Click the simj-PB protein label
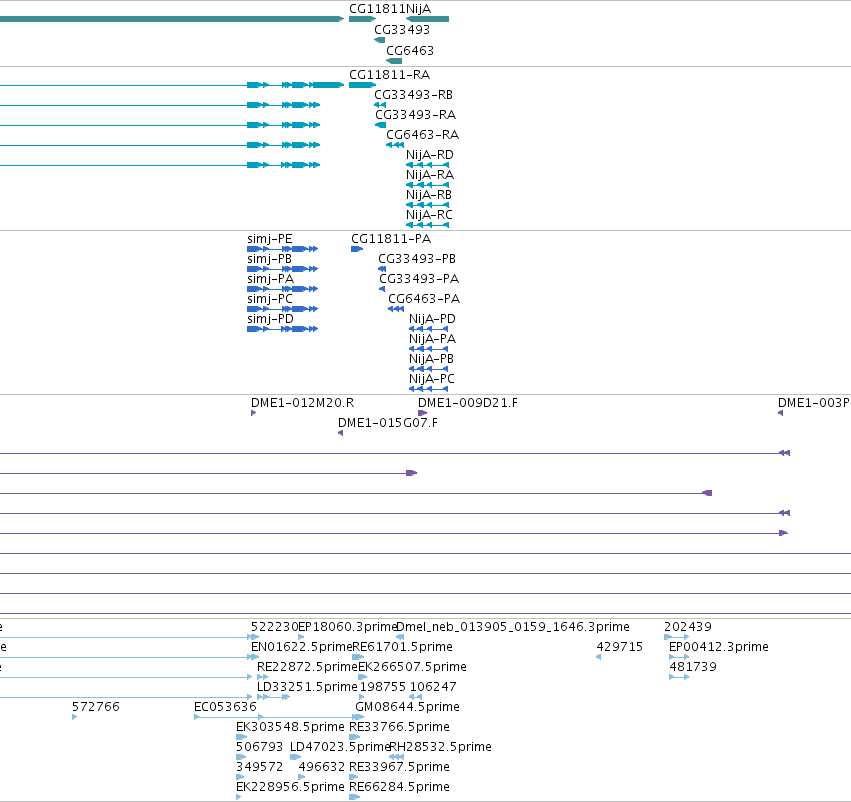Viewport: 851px width, 802px height. click(269, 259)
